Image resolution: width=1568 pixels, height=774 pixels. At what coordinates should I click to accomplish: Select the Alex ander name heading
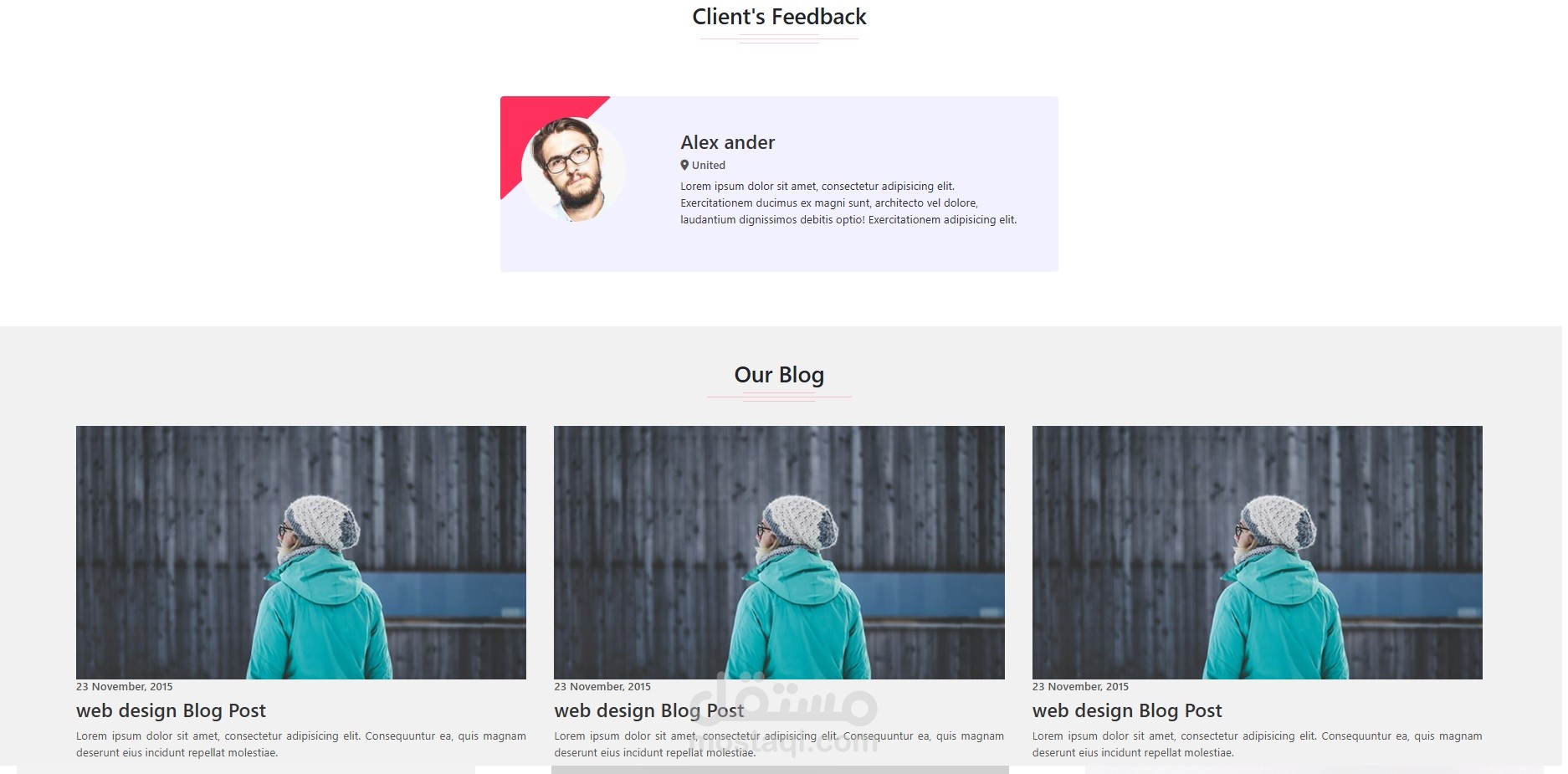pyautogui.click(x=727, y=142)
